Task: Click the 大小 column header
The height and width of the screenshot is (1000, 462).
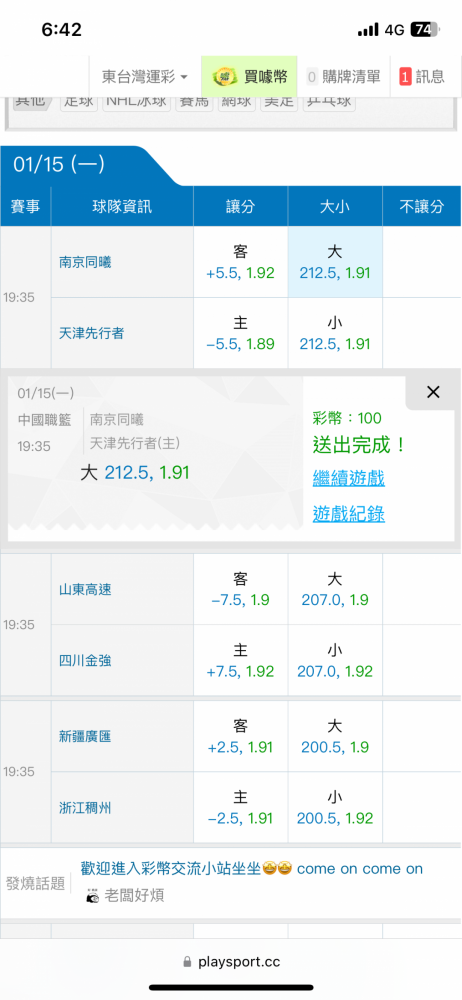Action: click(335, 206)
